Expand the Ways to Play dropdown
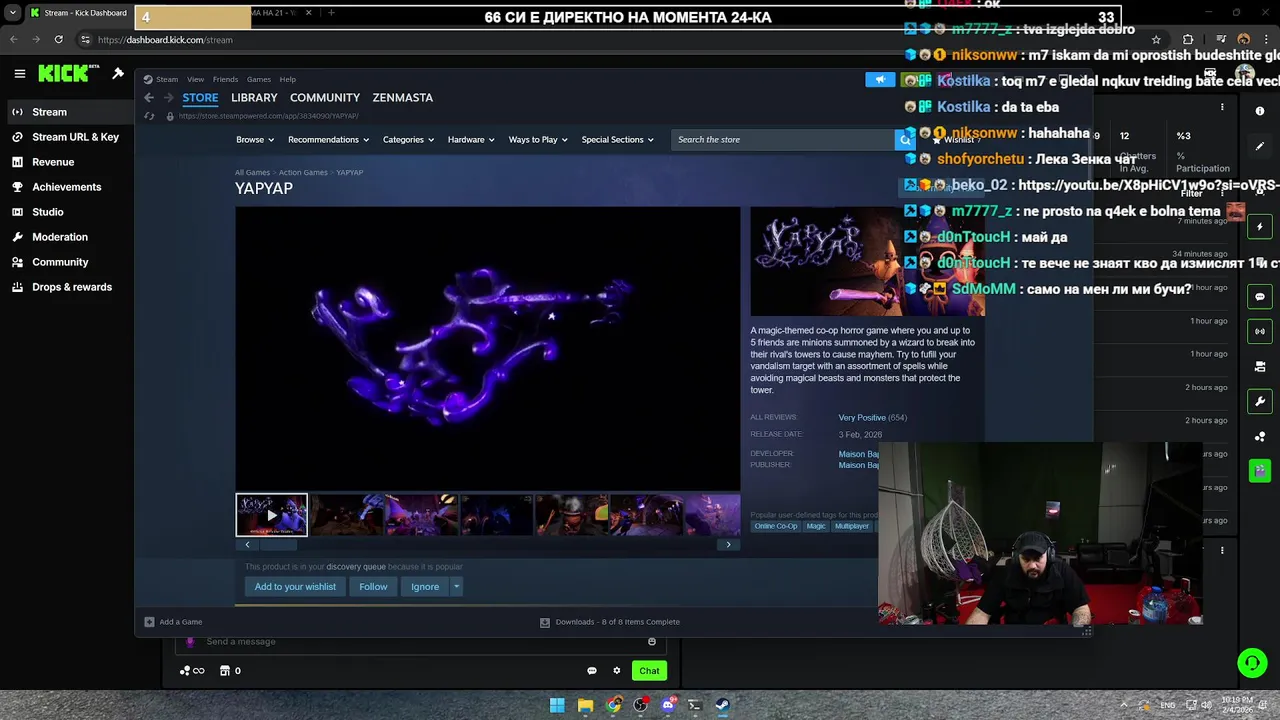 pyautogui.click(x=538, y=140)
